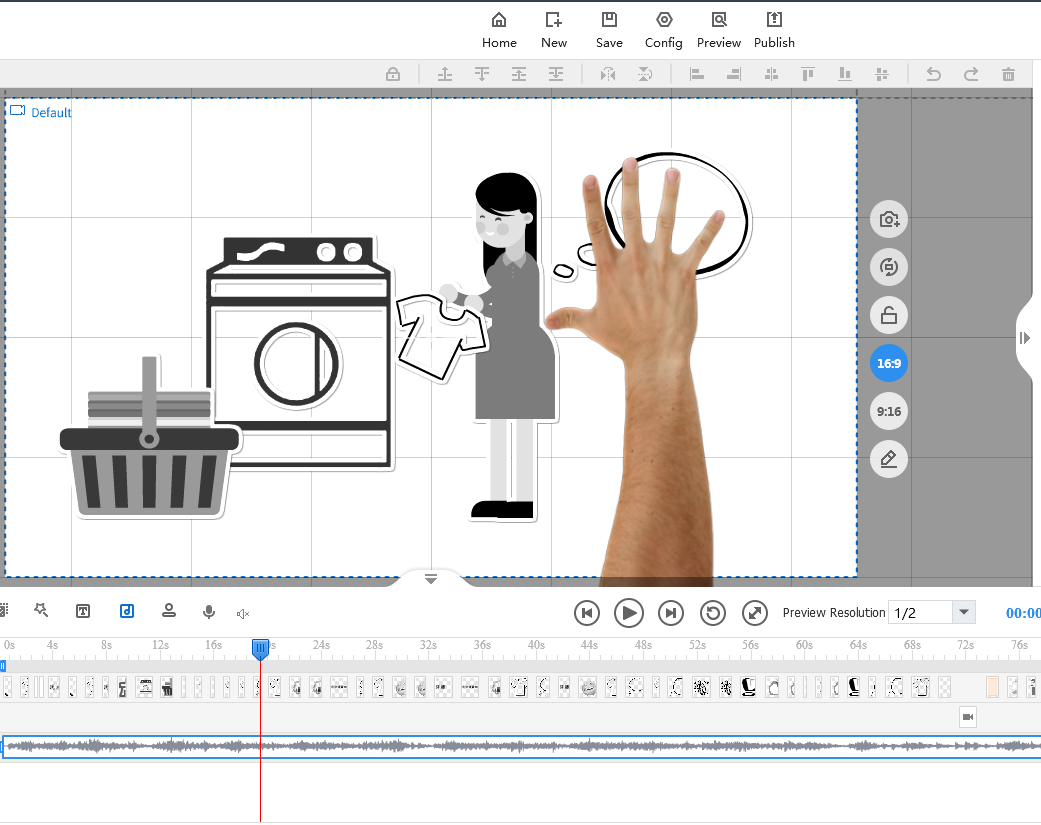This screenshot has width=1041, height=825.
Task: Toggle the canvas lock button
Action: point(889,316)
